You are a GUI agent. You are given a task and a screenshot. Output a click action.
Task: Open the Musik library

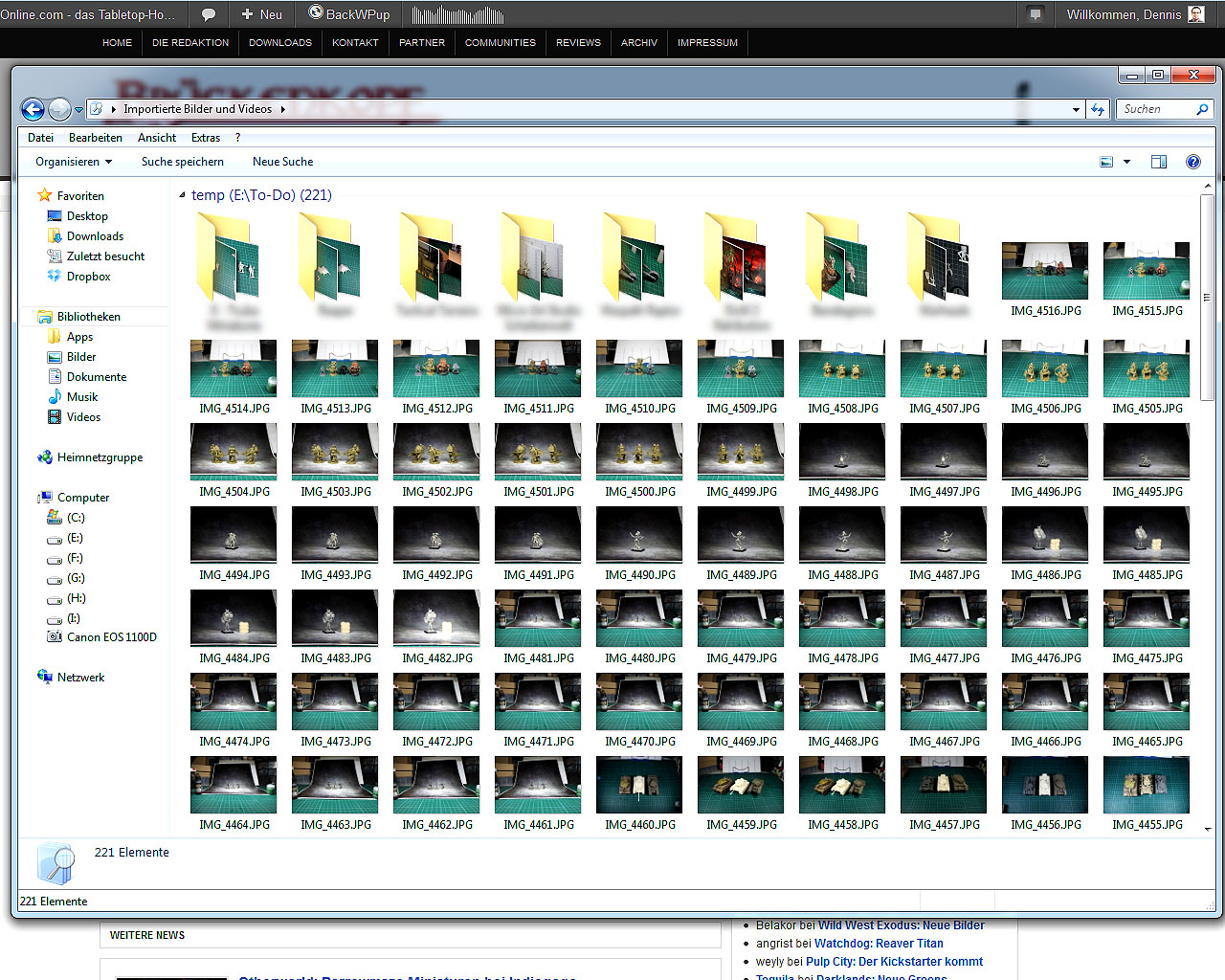point(82,397)
